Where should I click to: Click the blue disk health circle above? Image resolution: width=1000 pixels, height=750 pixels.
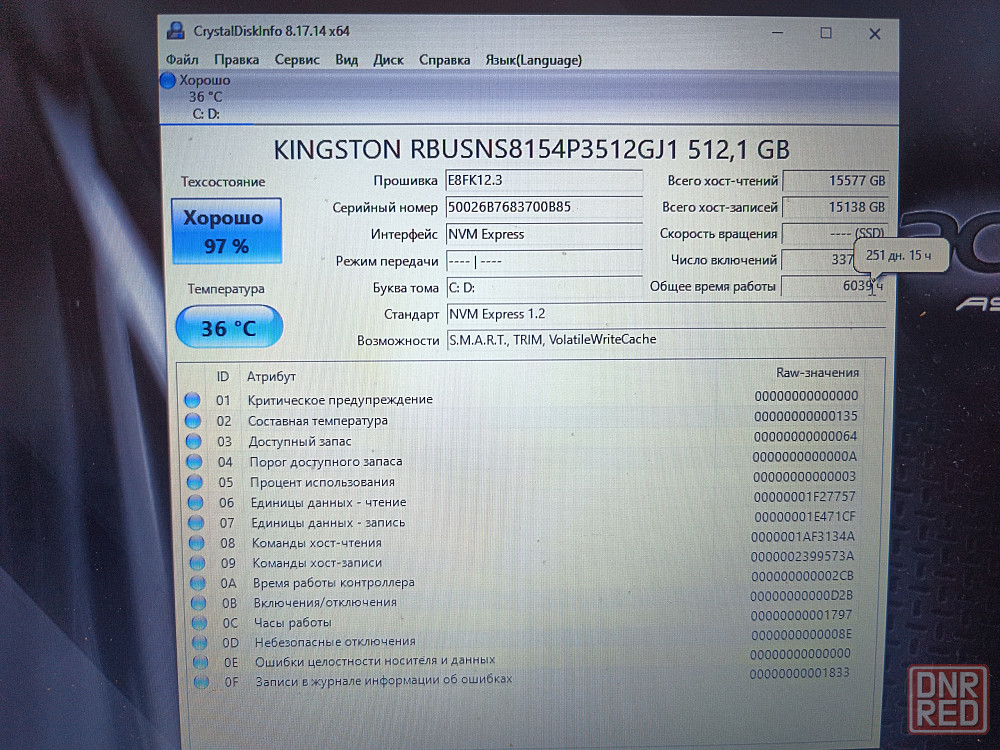pos(168,80)
